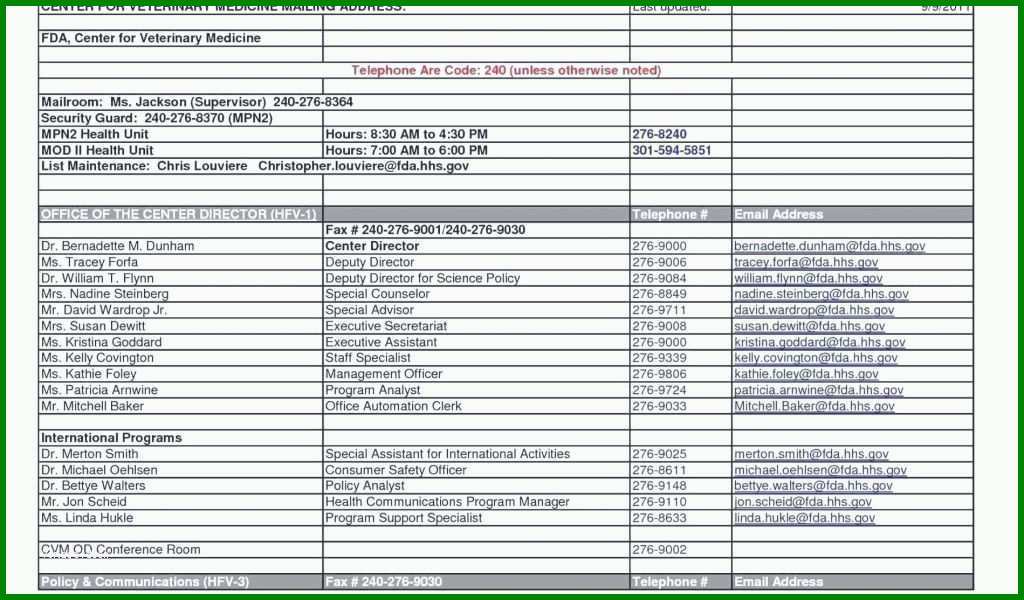The image size is (1024, 600).
Task: Open kristina.goddard@fda.hhs.gov email link
Action: coord(820,342)
